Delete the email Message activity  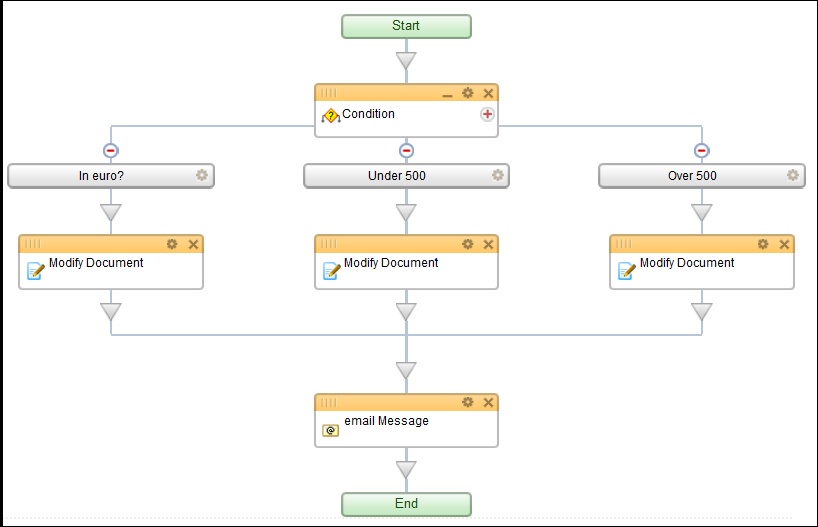[x=488, y=402]
